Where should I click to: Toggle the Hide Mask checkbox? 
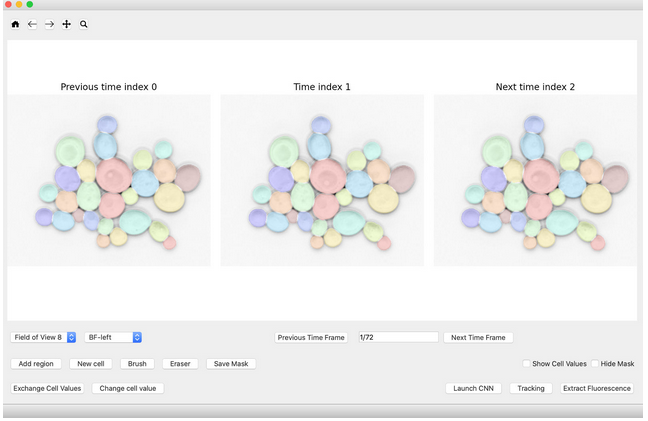click(x=595, y=364)
